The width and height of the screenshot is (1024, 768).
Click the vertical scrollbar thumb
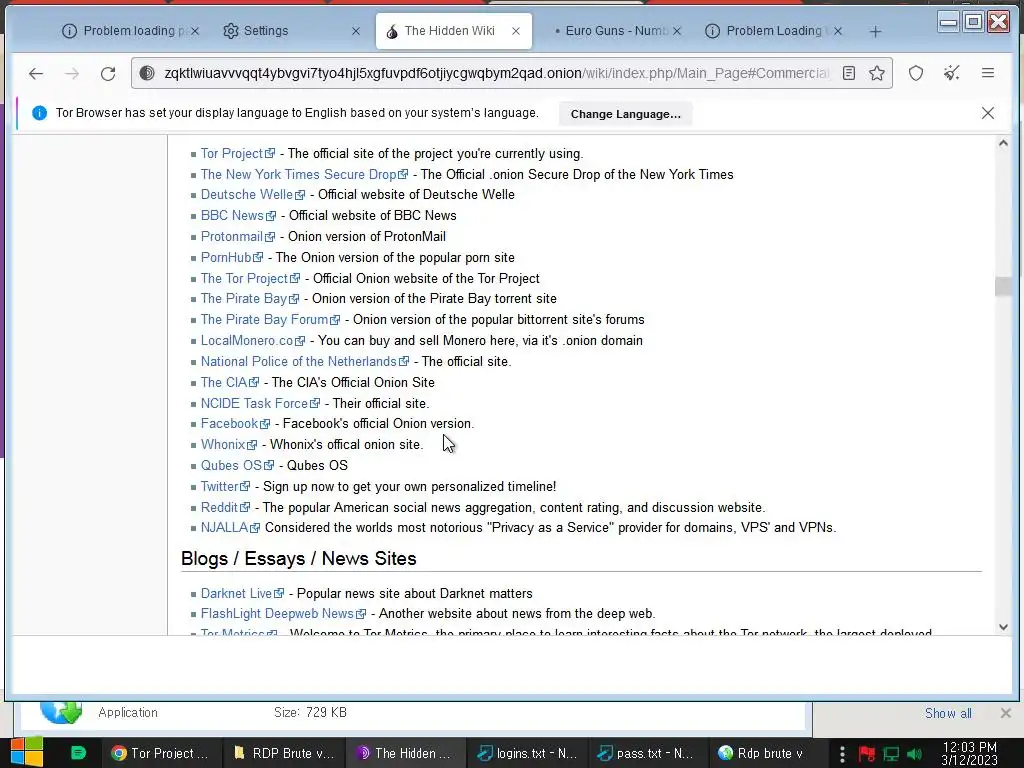(x=1003, y=286)
